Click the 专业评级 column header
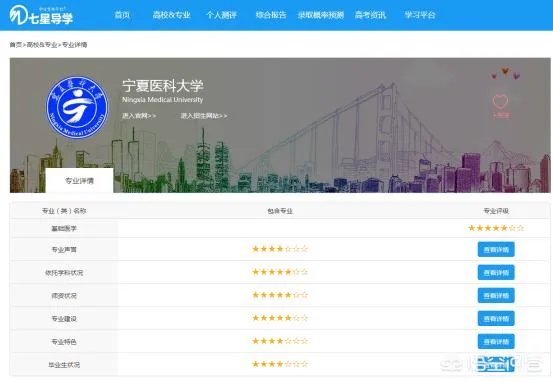The image size is (553, 382). pyautogui.click(x=496, y=211)
